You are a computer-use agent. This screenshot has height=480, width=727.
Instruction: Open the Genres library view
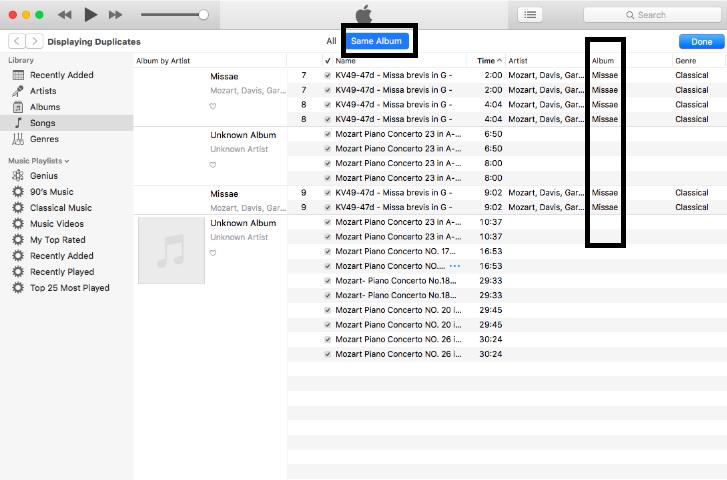point(45,139)
